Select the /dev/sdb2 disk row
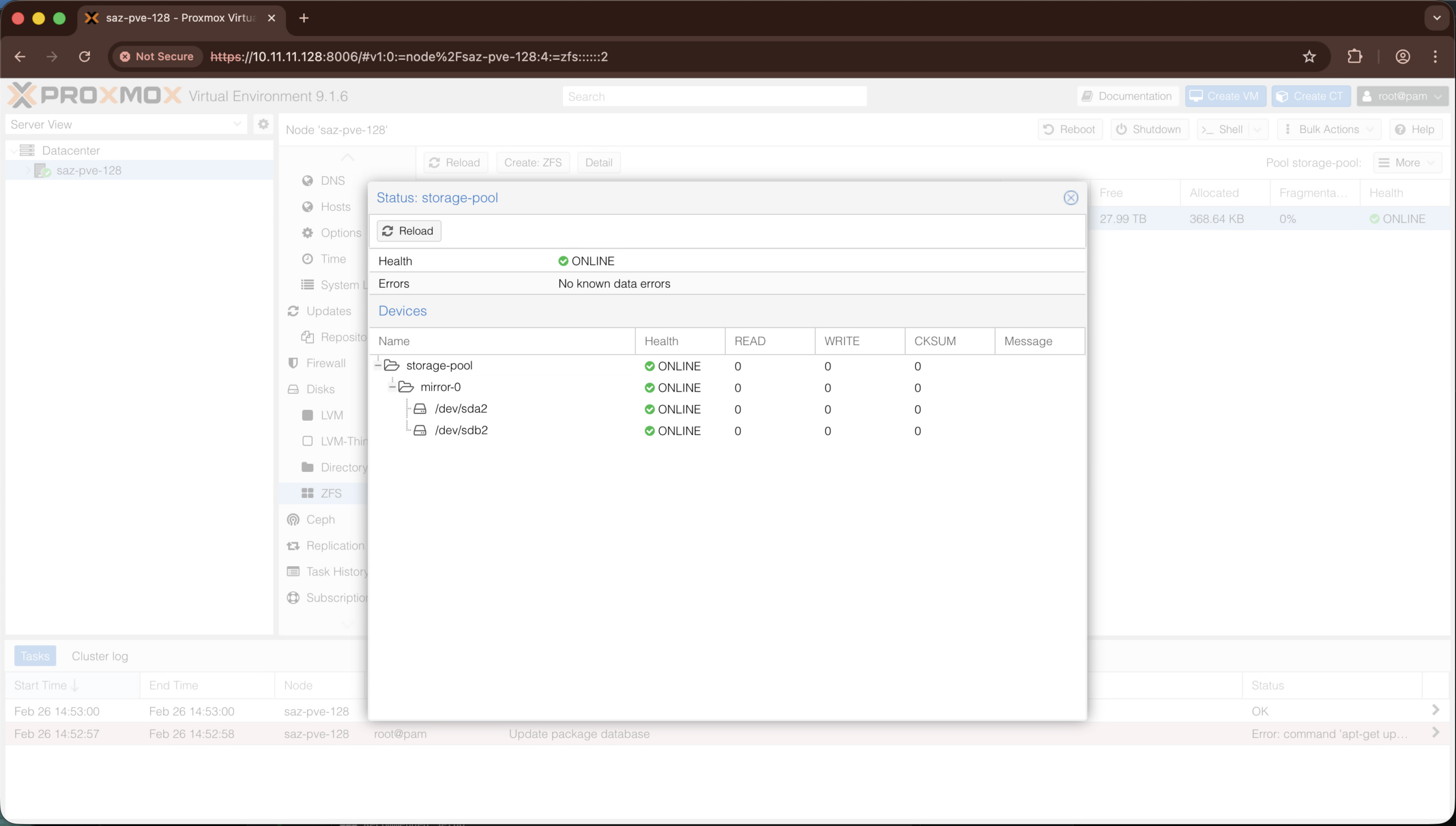This screenshot has width=1456, height=826. point(461,430)
